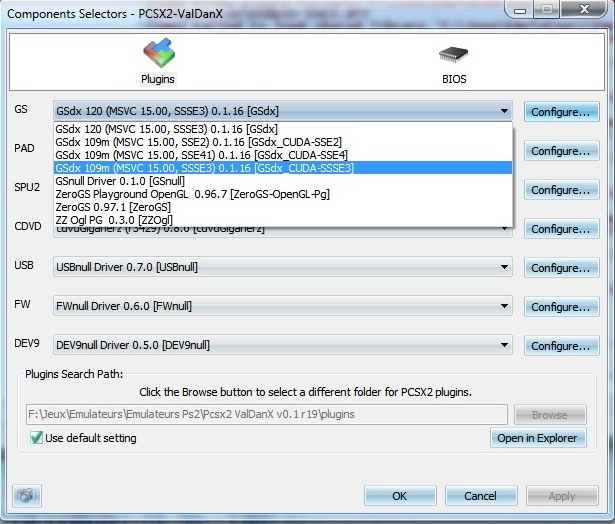The height and width of the screenshot is (524, 615).
Task: Click the PAD label
Action: coord(24,148)
